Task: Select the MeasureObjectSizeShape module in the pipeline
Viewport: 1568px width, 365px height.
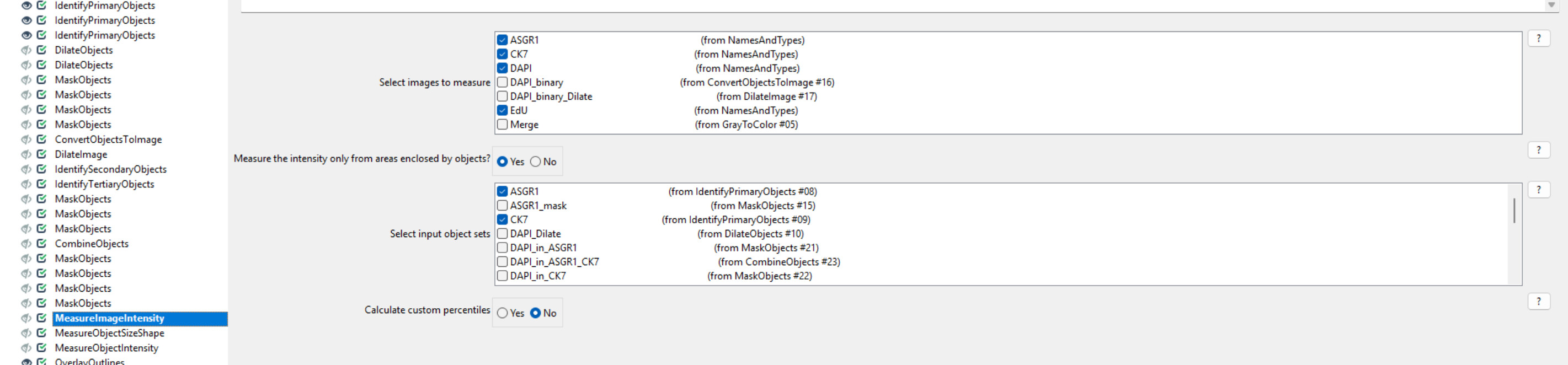Action: (x=110, y=333)
